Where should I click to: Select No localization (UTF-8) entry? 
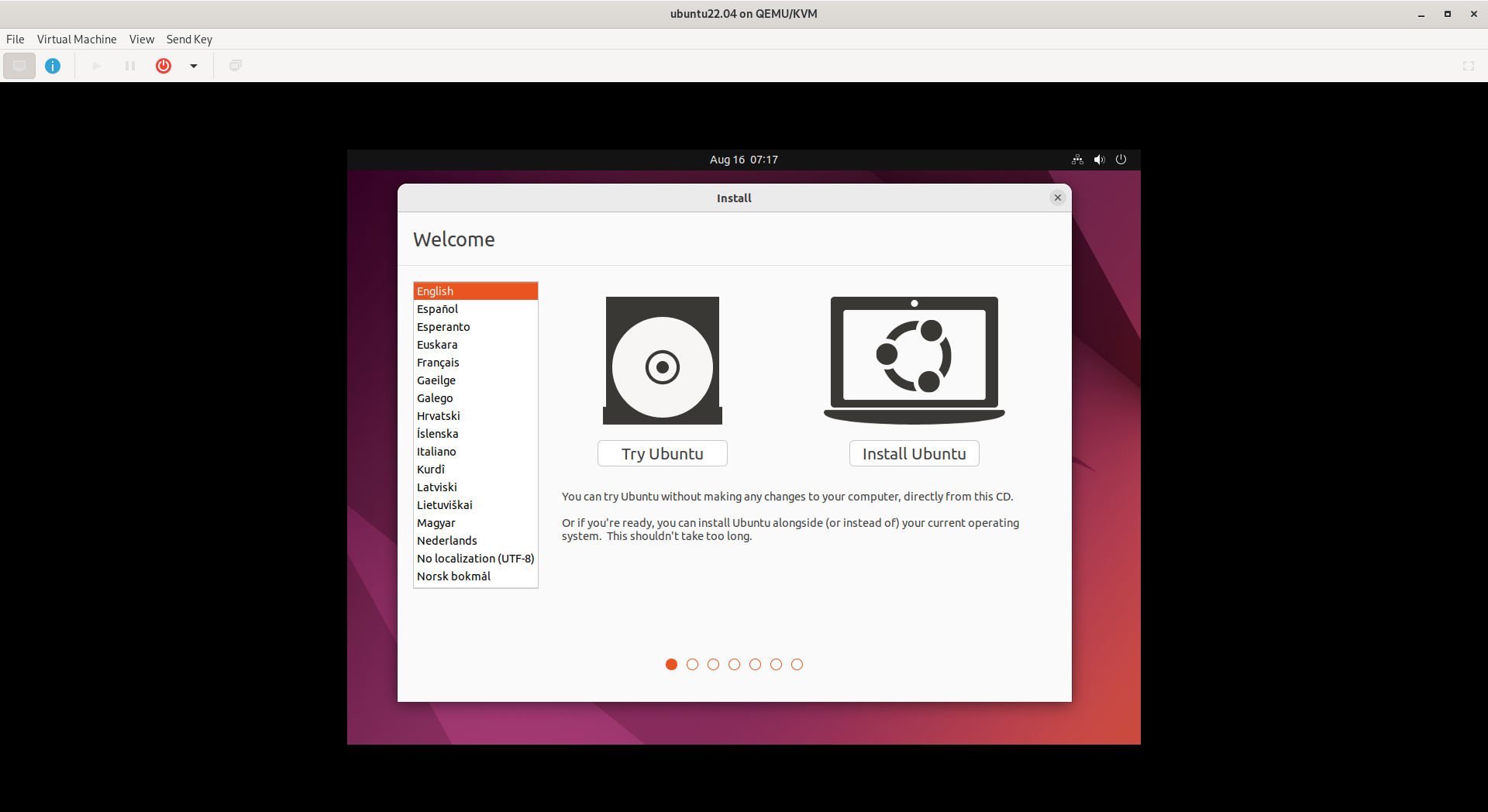(476, 559)
